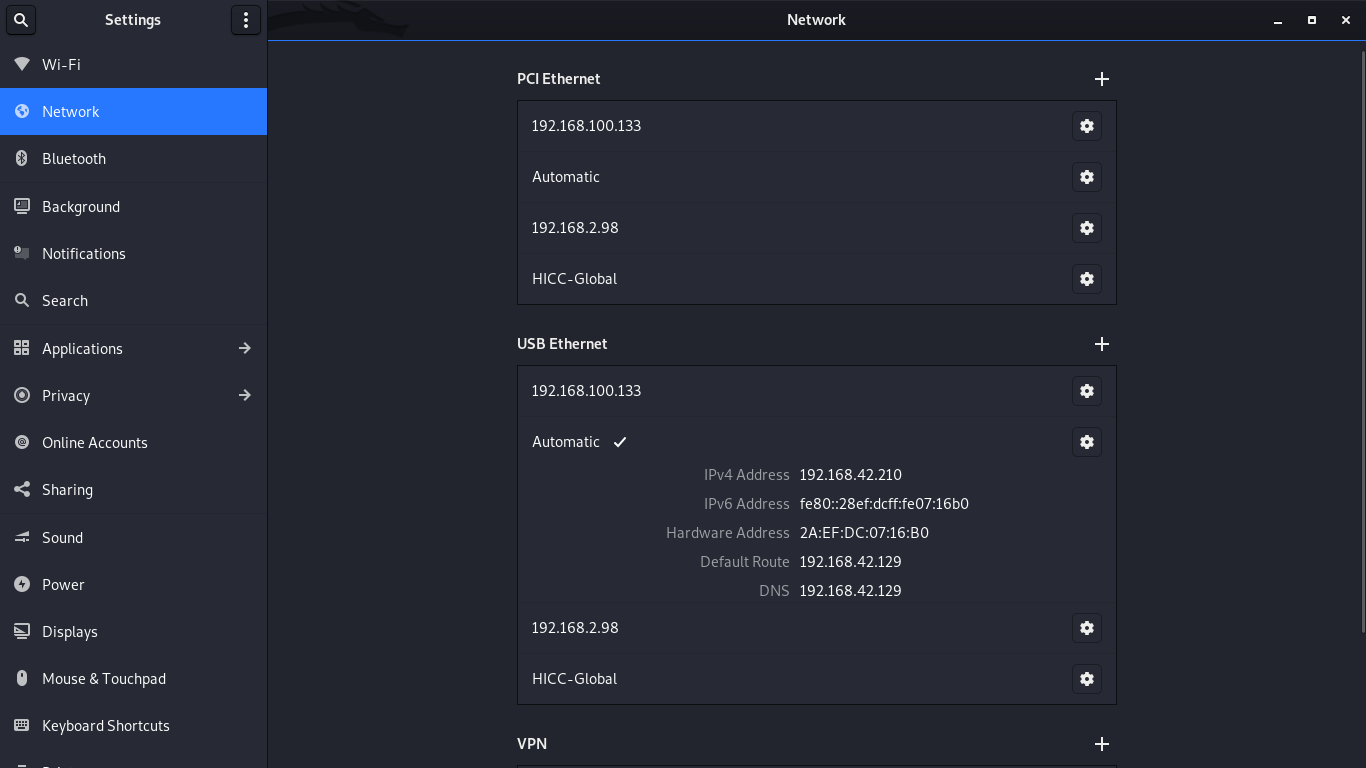
Task: Click the Wi-Fi icon in sidebar
Action: (x=22, y=64)
